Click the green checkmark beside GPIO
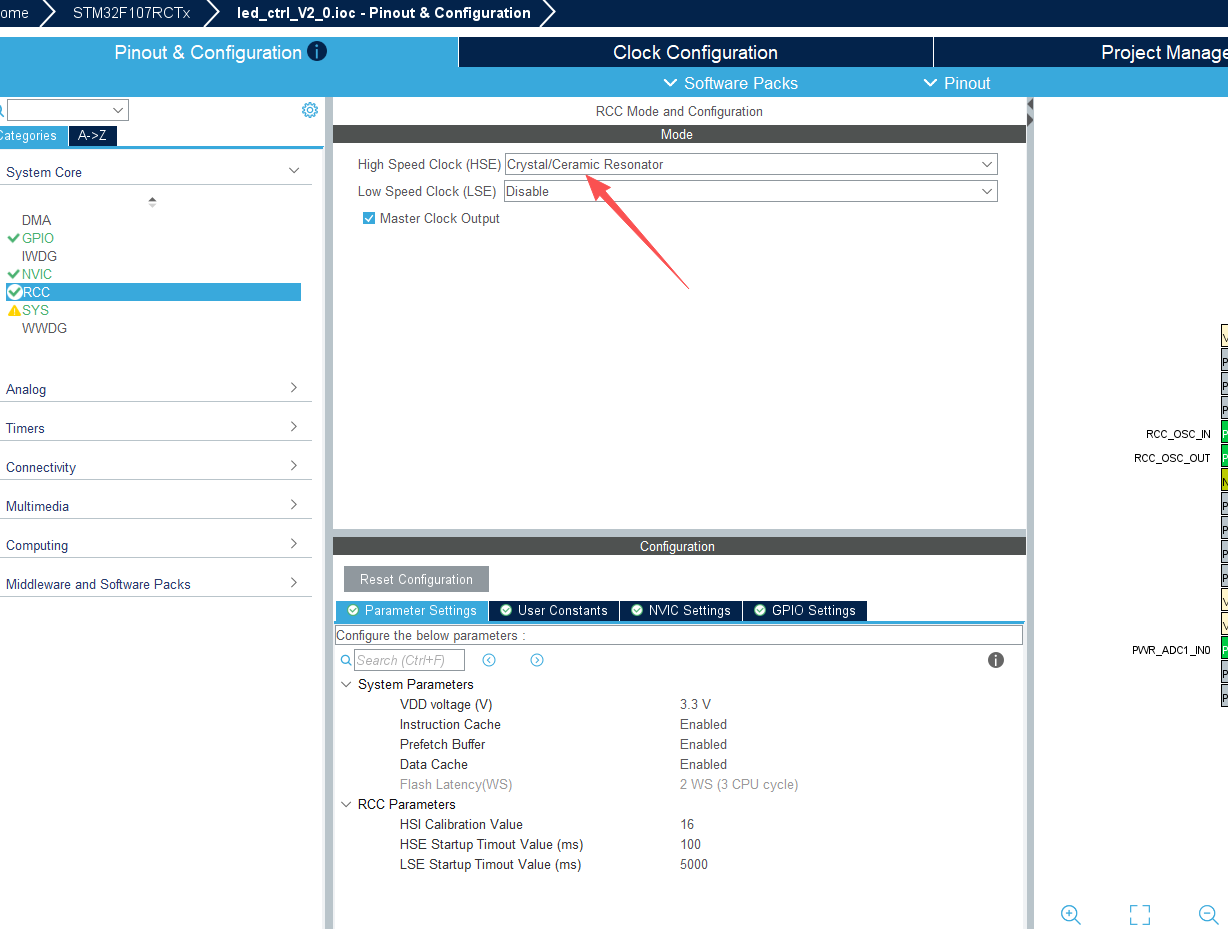The image size is (1228, 929). (14, 238)
